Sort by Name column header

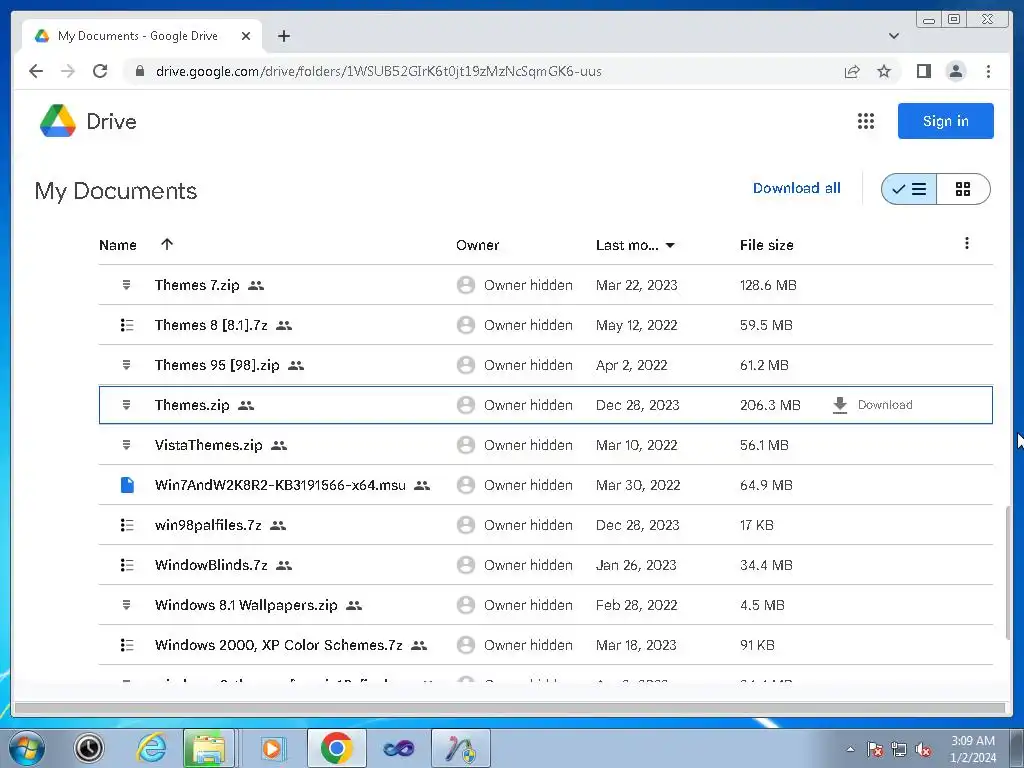click(x=118, y=245)
